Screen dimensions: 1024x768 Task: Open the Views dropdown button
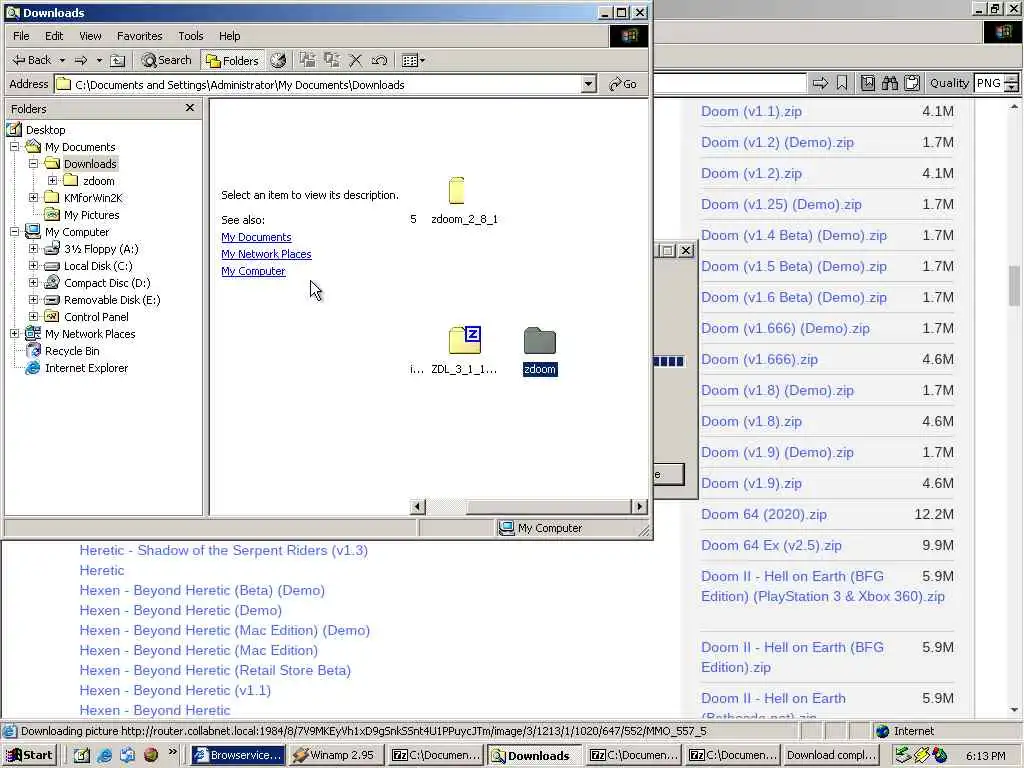[x=413, y=60]
